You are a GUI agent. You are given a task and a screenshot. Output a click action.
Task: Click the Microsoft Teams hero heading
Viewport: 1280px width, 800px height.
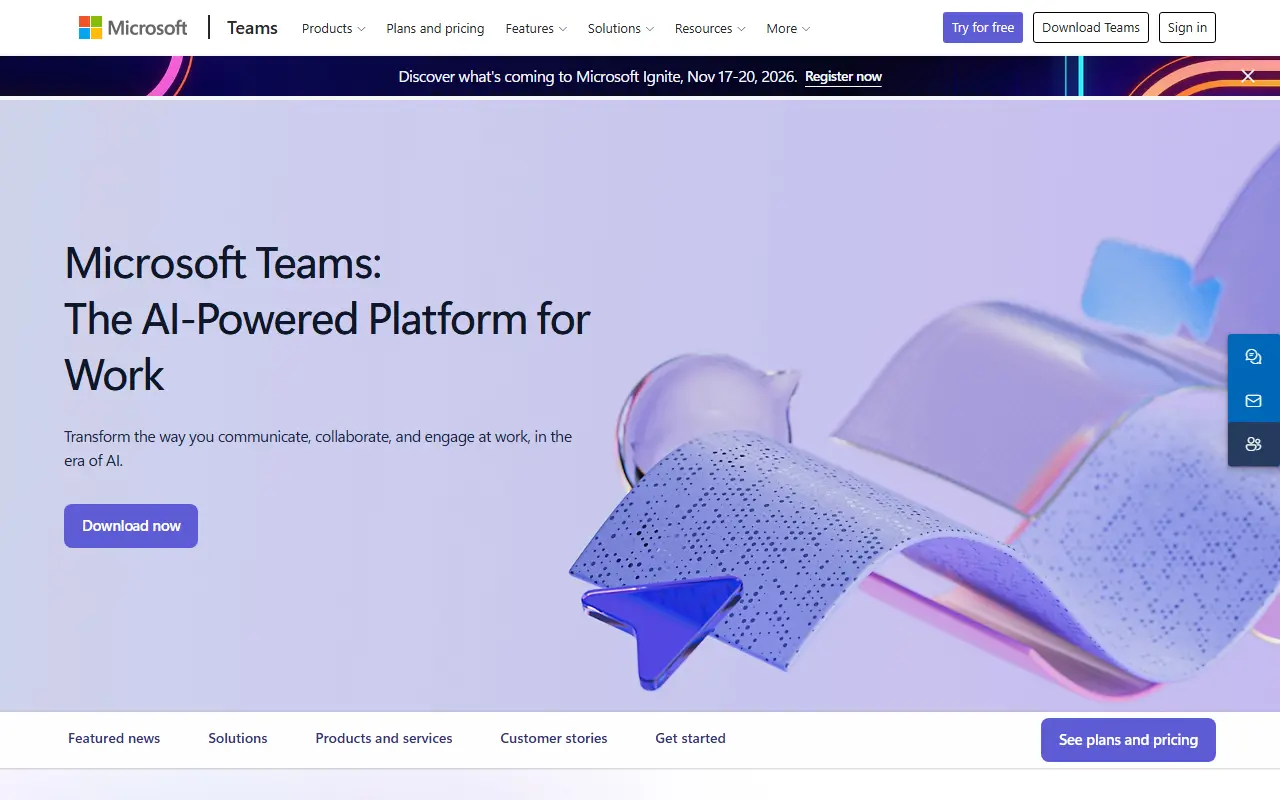[327, 319]
